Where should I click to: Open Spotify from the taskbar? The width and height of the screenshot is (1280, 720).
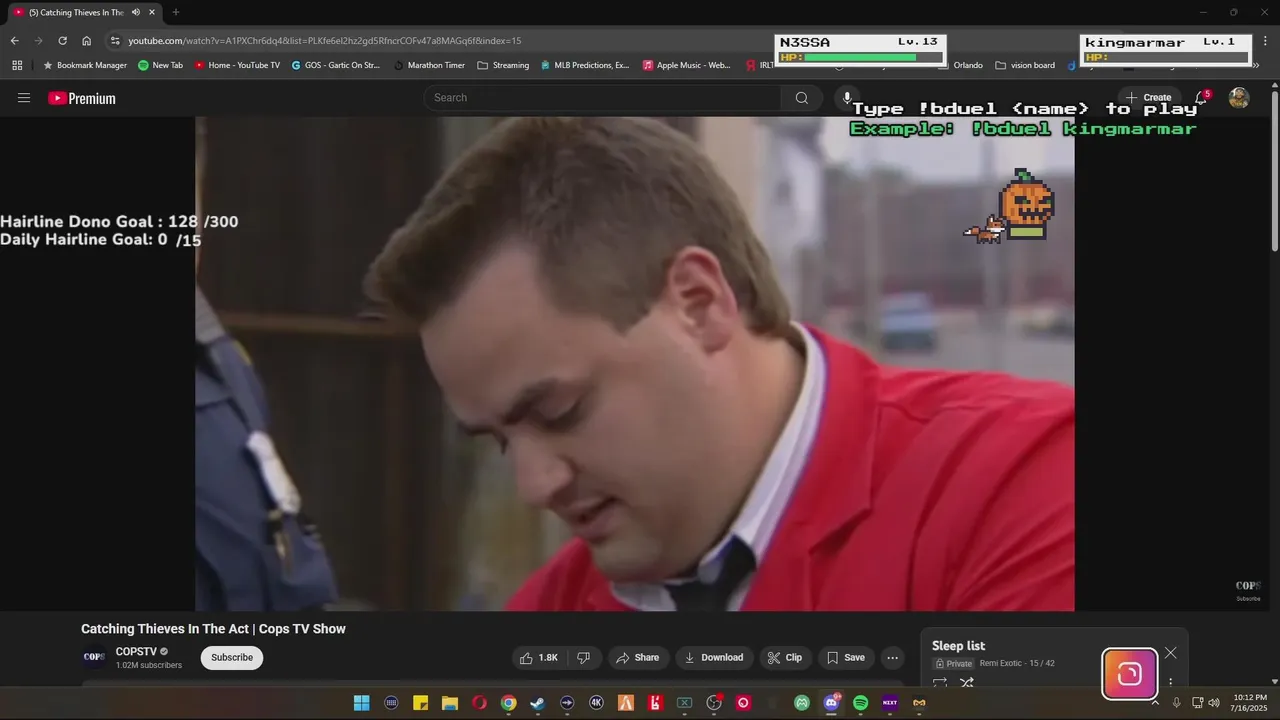coord(861,703)
